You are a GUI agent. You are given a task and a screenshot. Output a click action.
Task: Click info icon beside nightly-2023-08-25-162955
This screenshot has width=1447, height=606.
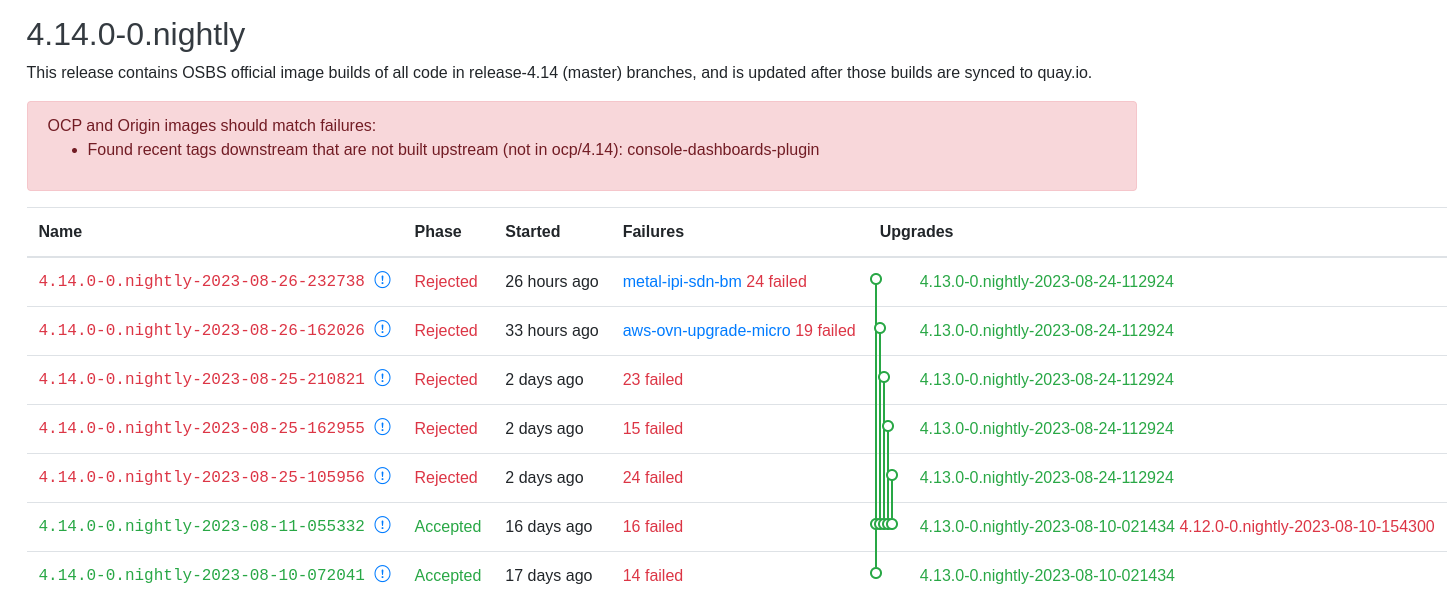tap(382, 427)
